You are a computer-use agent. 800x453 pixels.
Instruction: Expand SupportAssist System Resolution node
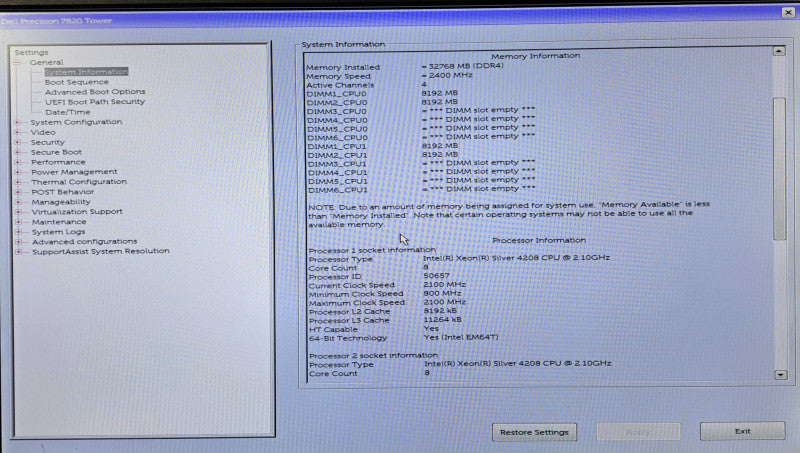point(19,251)
